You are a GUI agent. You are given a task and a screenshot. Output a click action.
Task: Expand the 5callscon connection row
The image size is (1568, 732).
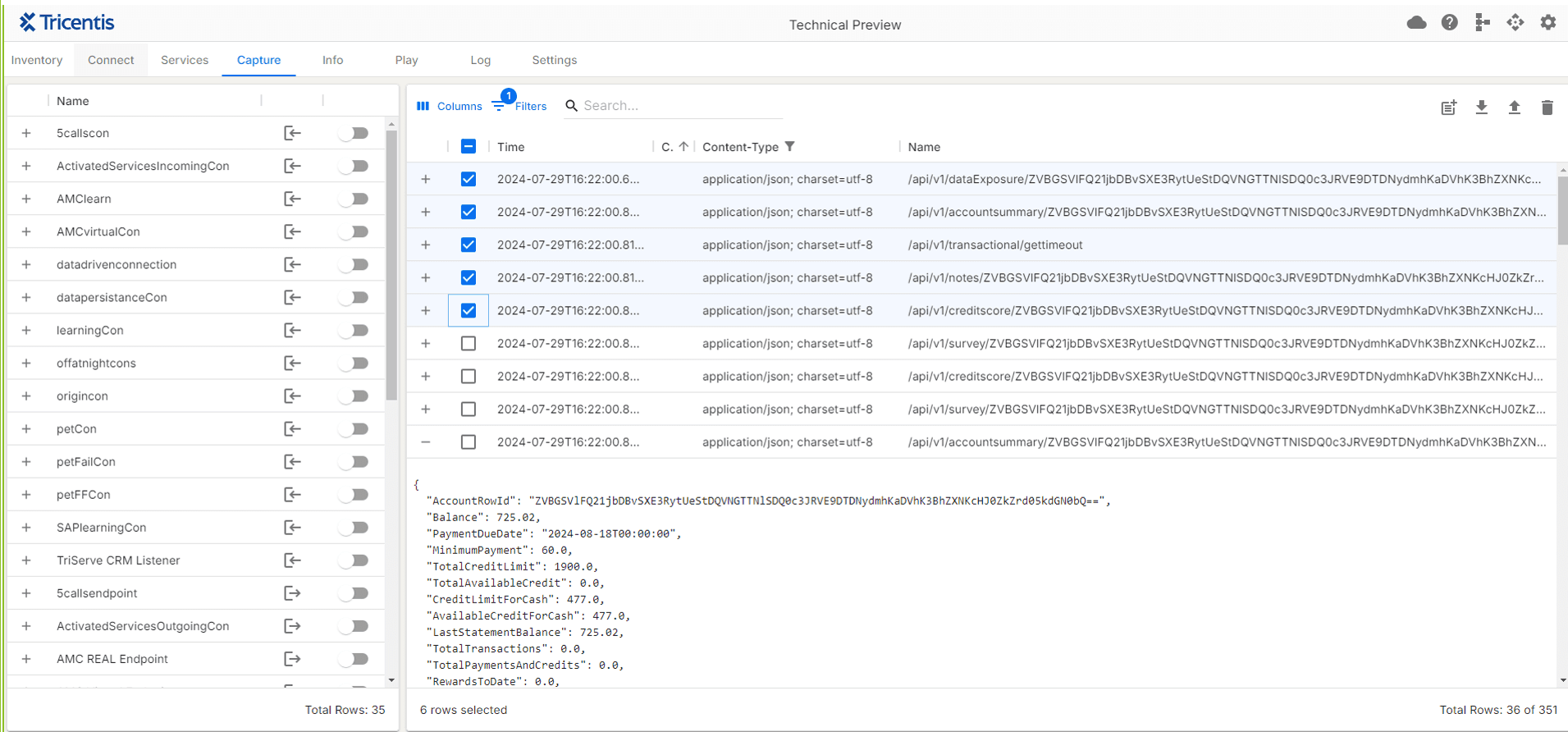pyautogui.click(x=26, y=133)
